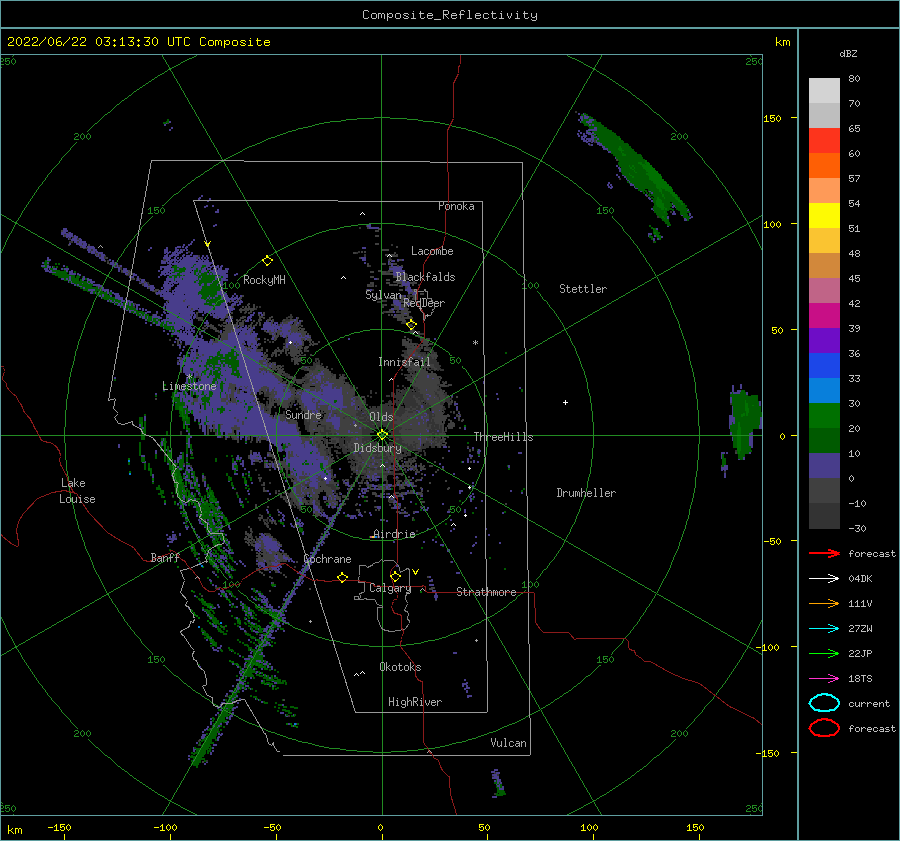Viewport: 900px width, 841px height.
Task: Select green swatch between 30 and 20
Action: pos(824,415)
